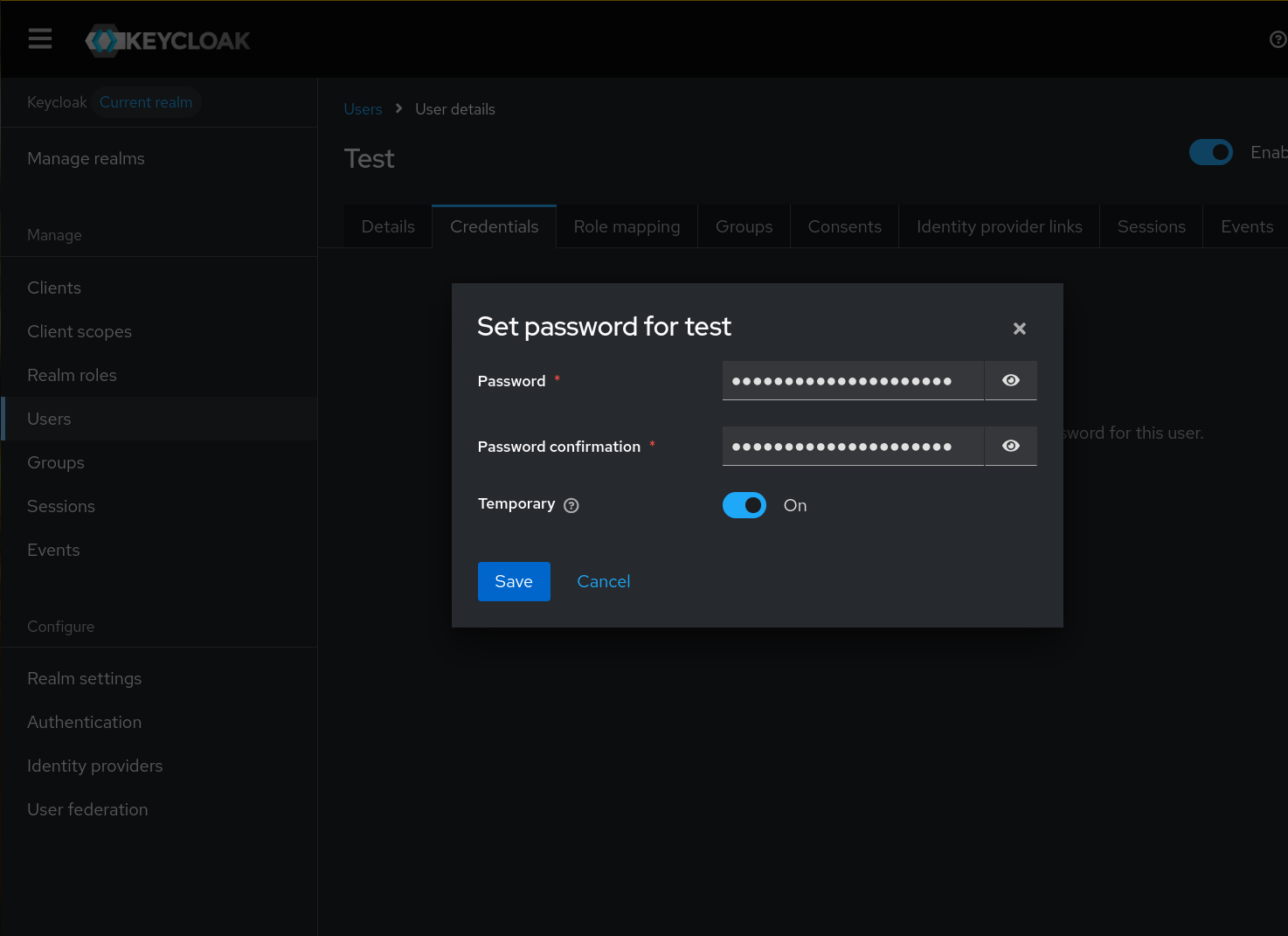Click the User details breadcrumb text
Image resolution: width=1288 pixels, height=936 pixels.
tap(455, 109)
